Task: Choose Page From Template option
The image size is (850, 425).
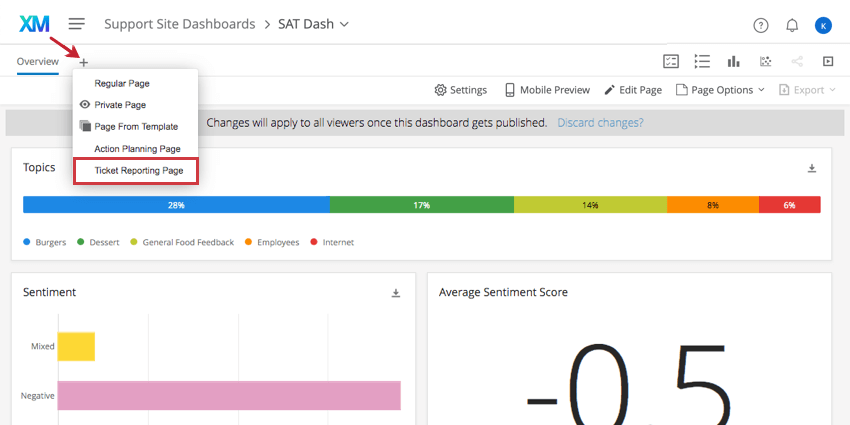Action: click(136, 127)
